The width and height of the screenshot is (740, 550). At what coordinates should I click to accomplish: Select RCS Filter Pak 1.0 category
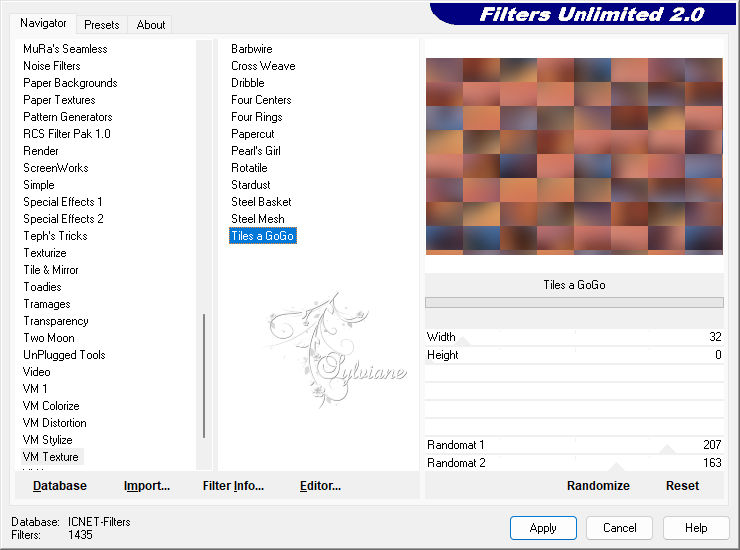[67, 134]
